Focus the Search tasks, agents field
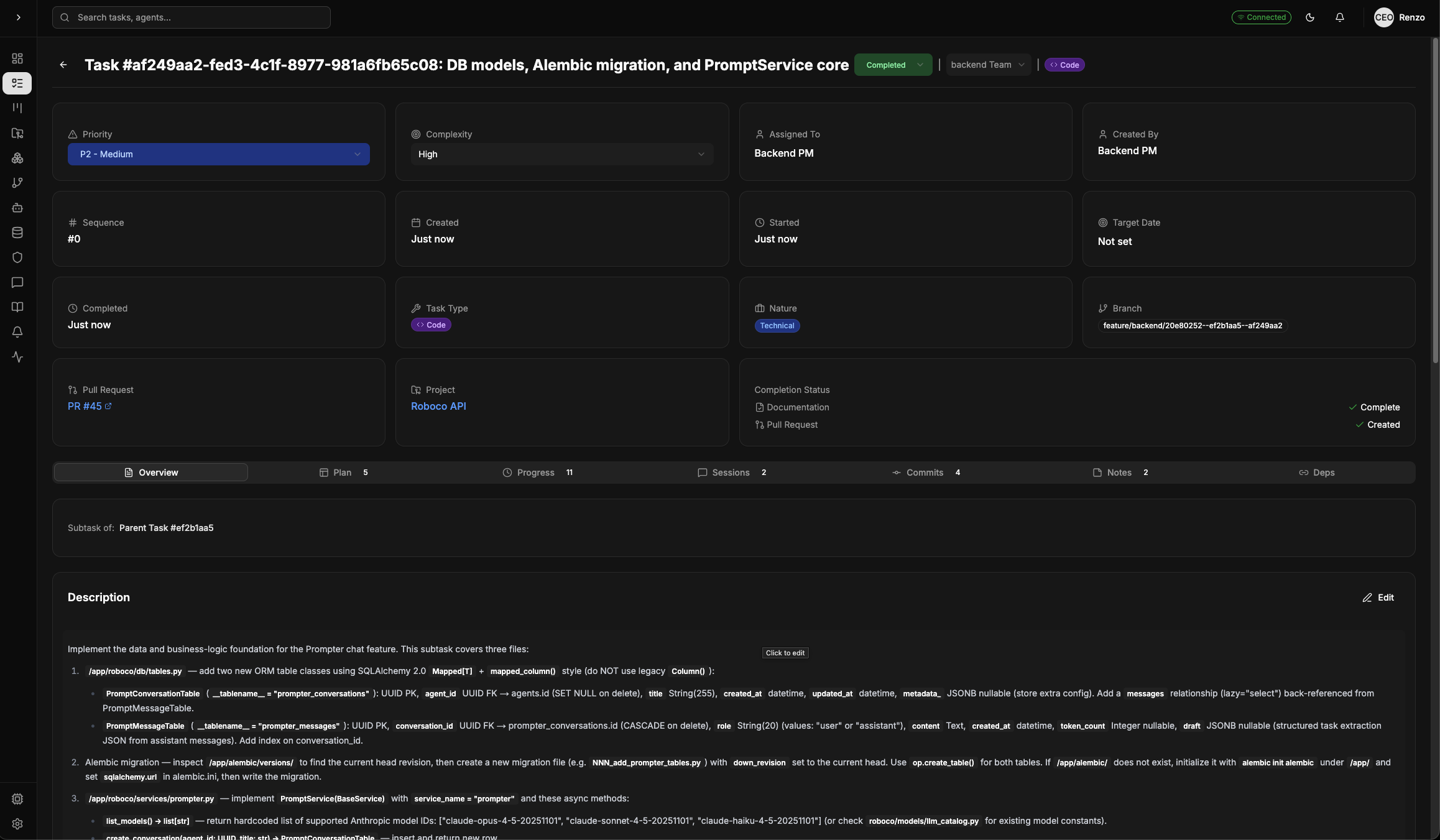Image resolution: width=1440 pixels, height=840 pixels. coord(192,17)
